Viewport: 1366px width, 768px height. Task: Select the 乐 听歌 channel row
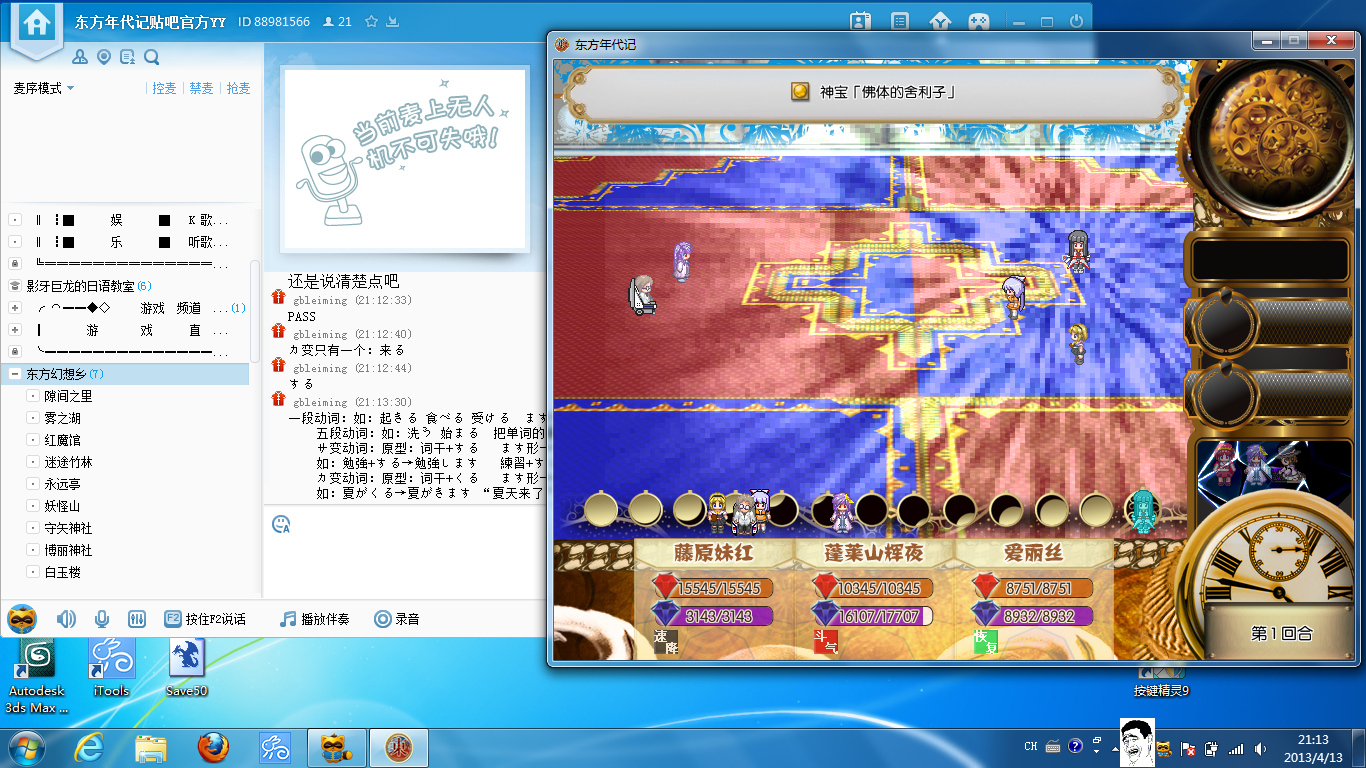click(125, 242)
